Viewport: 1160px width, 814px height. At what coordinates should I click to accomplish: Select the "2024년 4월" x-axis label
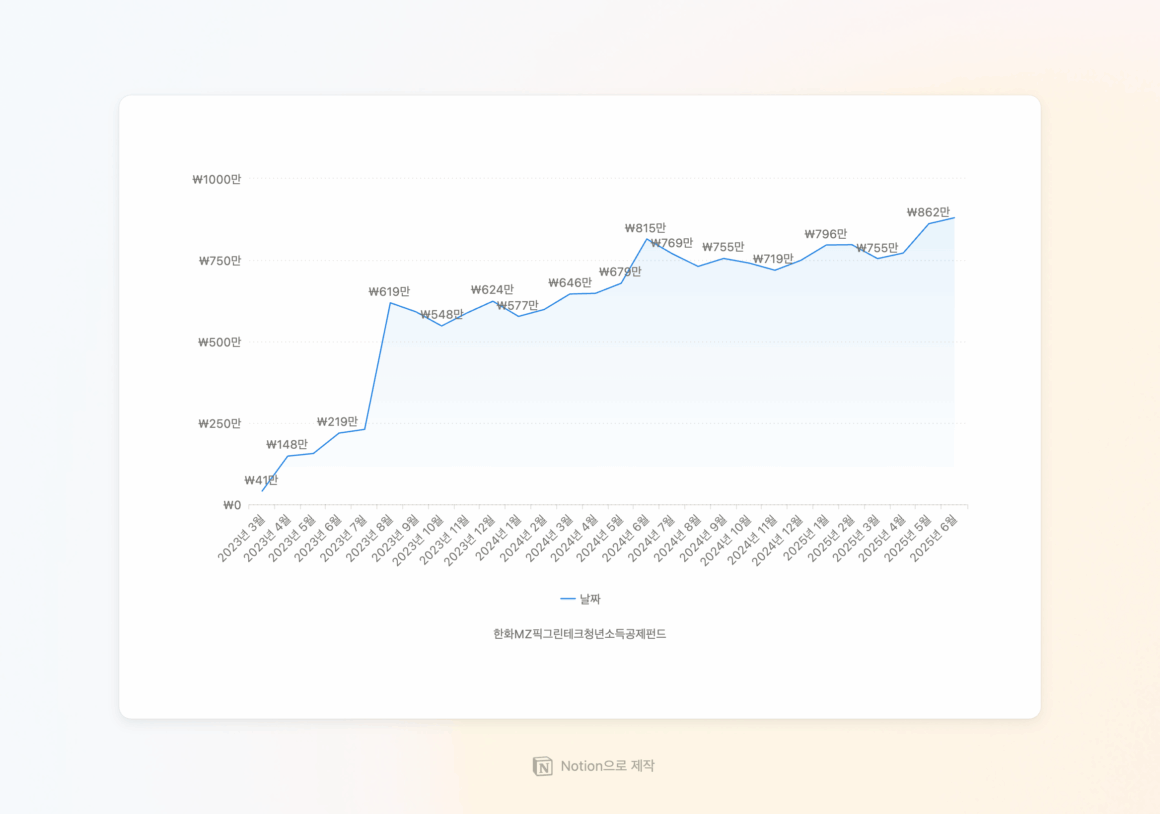point(575,539)
